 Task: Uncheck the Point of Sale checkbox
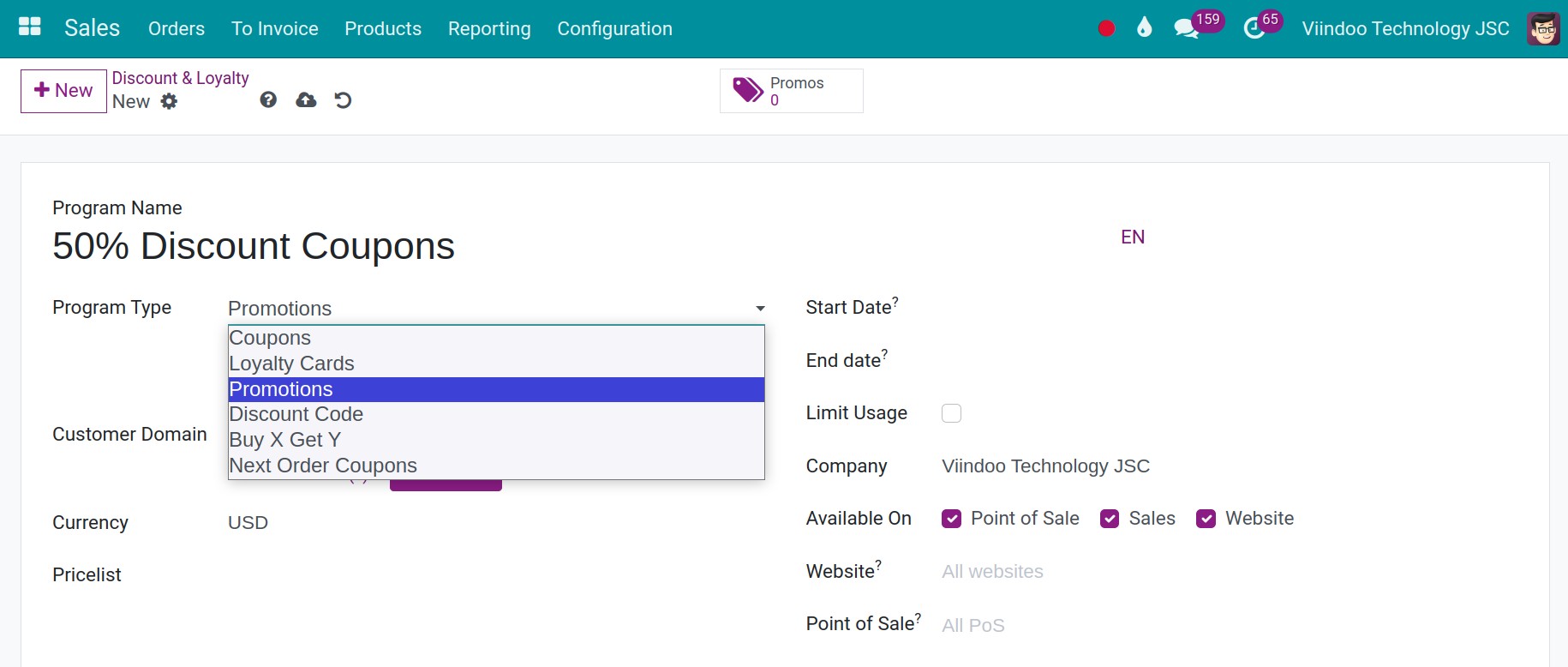click(x=951, y=519)
